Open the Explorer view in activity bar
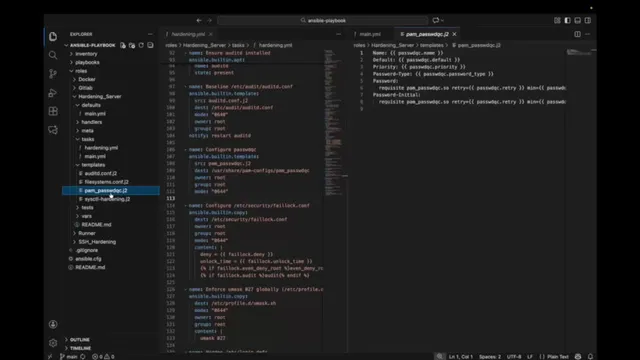The image size is (640, 360). coord(53,36)
